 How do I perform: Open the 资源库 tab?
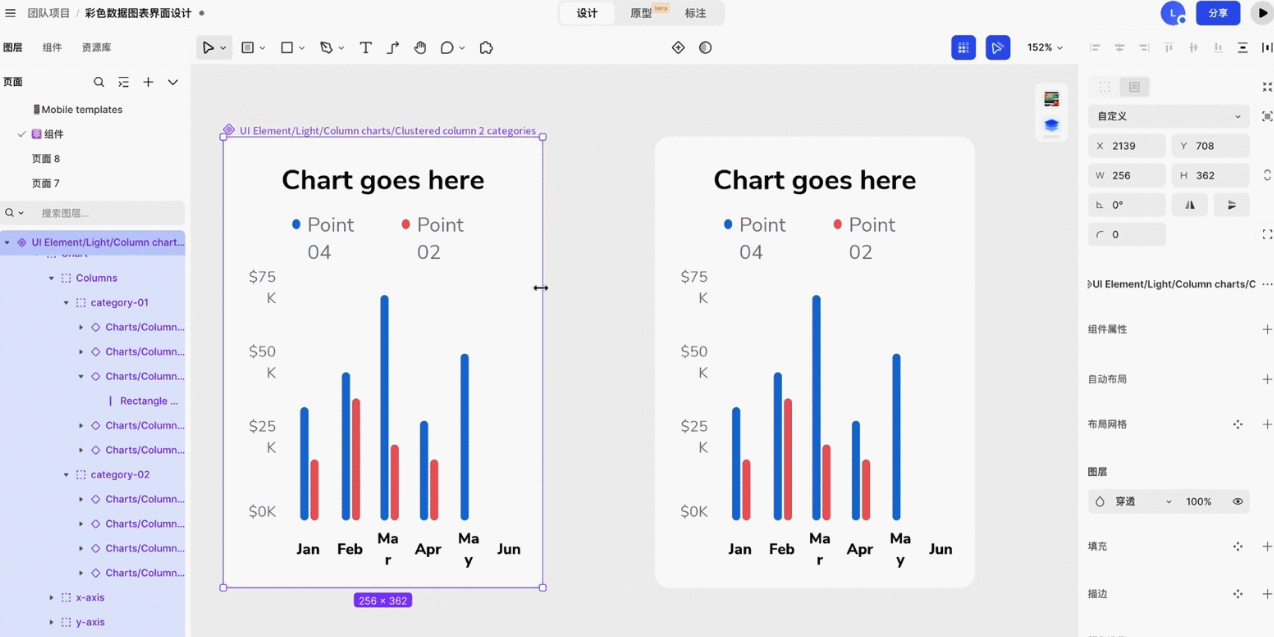pyautogui.click(x=96, y=47)
